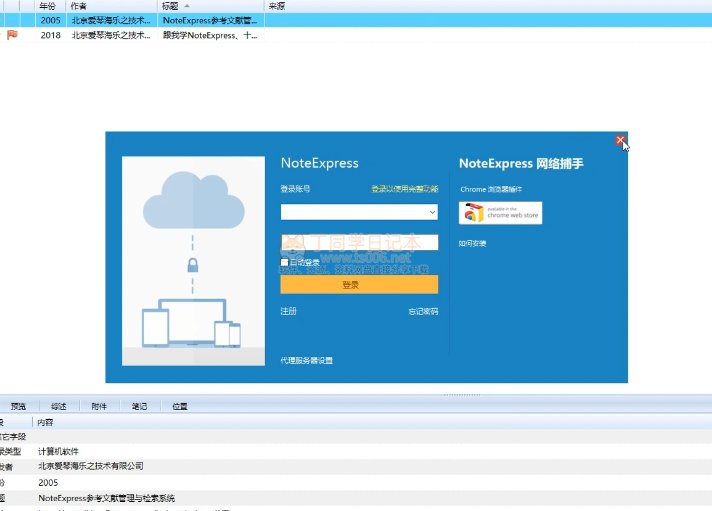Click the Chrome Web Store badge icon
Viewport: 712px width, 511px height.
pos(501,213)
